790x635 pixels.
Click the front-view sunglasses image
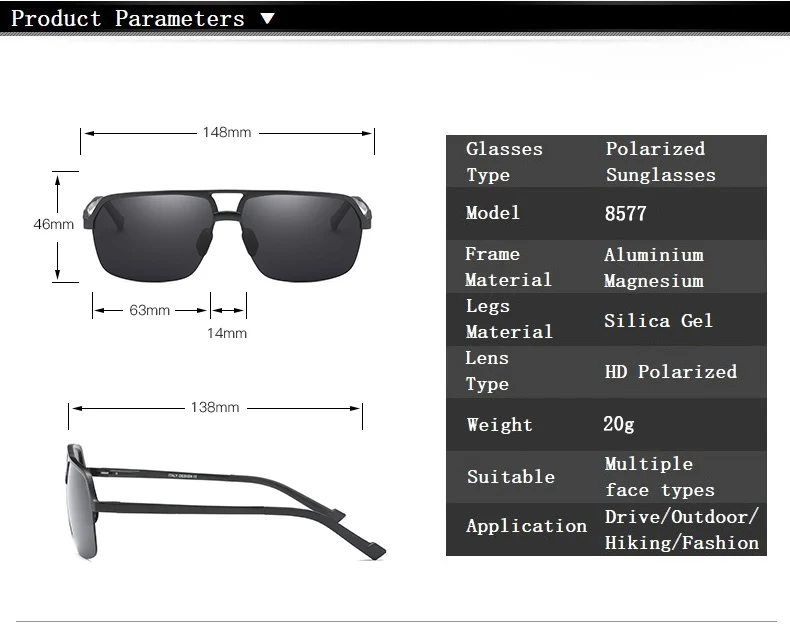(228, 236)
